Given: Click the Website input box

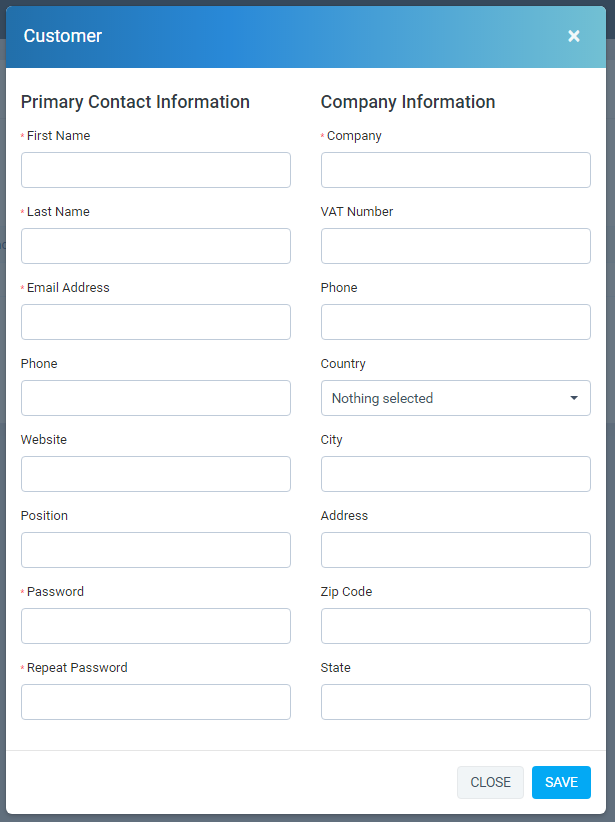Looking at the screenshot, I should click(156, 474).
